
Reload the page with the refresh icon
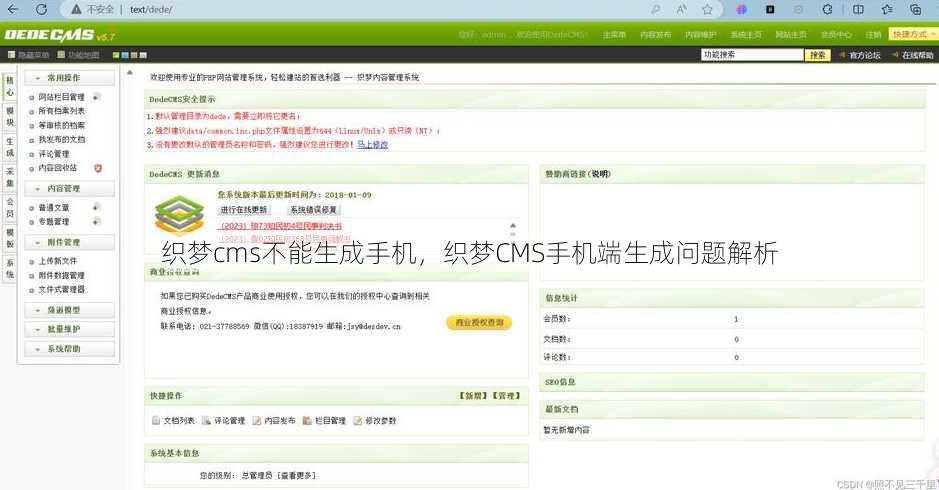click(x=41, y=9)
